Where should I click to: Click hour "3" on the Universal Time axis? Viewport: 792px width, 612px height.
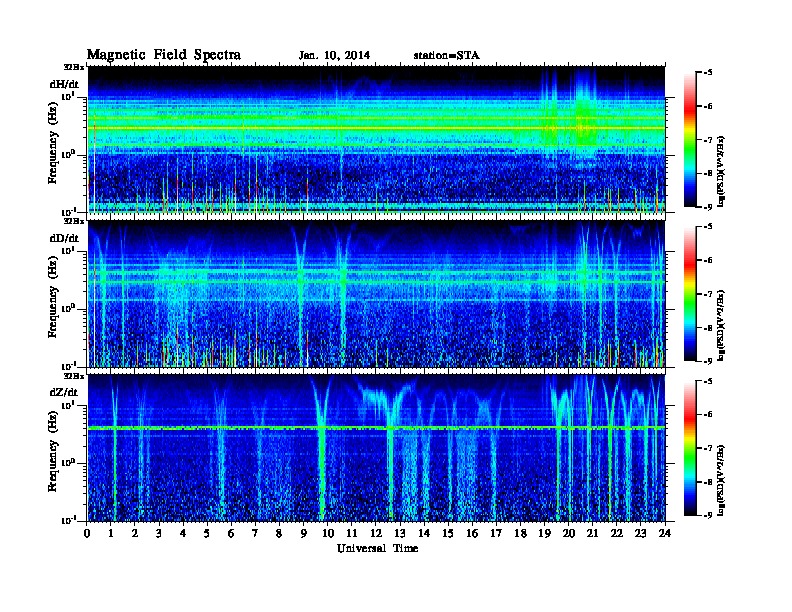coord(159,533)
